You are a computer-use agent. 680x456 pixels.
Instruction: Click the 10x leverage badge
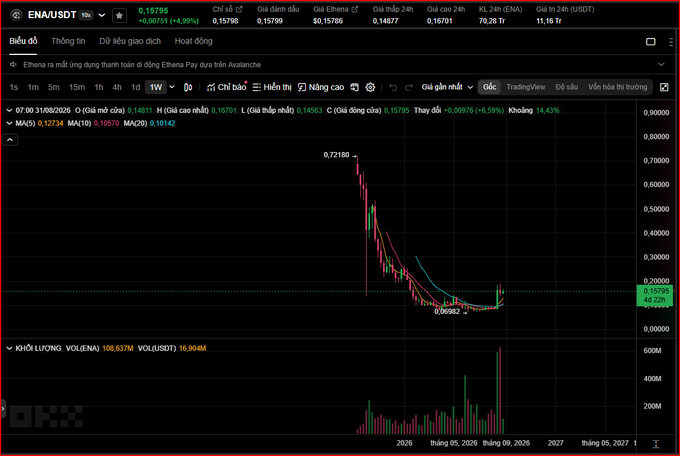(x=86, y=15)
